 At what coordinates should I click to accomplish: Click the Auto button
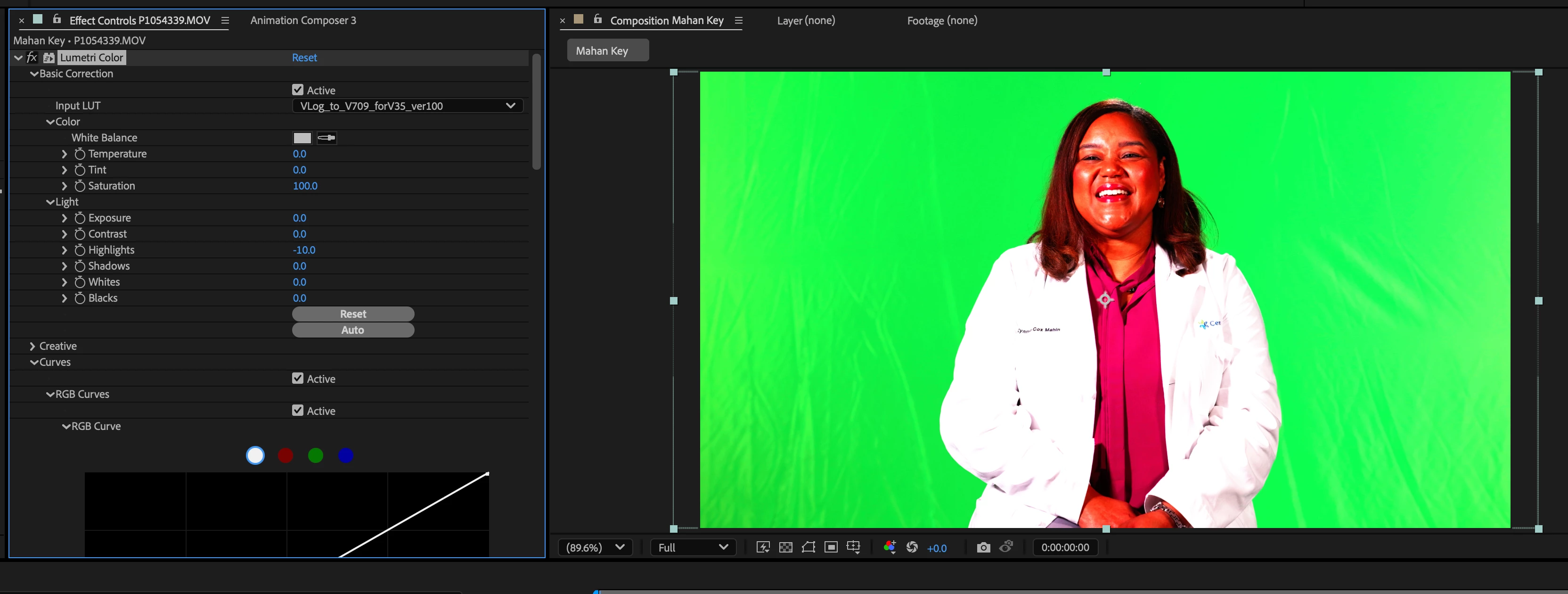click(353, 330)
